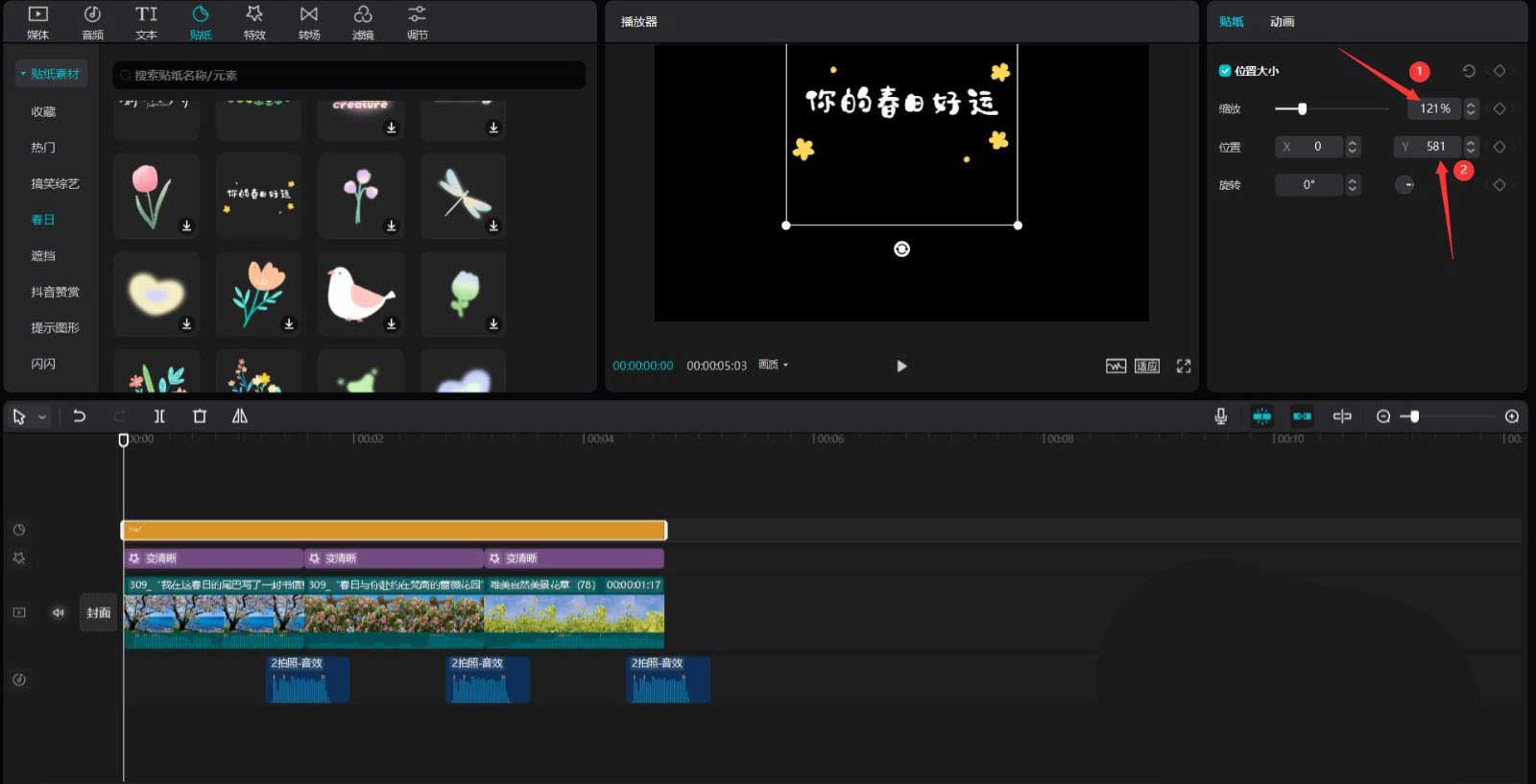Viewport: 1536px width, 784px height.
Task: Uncheck the 位置大小 checkbox
Action: coord(1225,71)
